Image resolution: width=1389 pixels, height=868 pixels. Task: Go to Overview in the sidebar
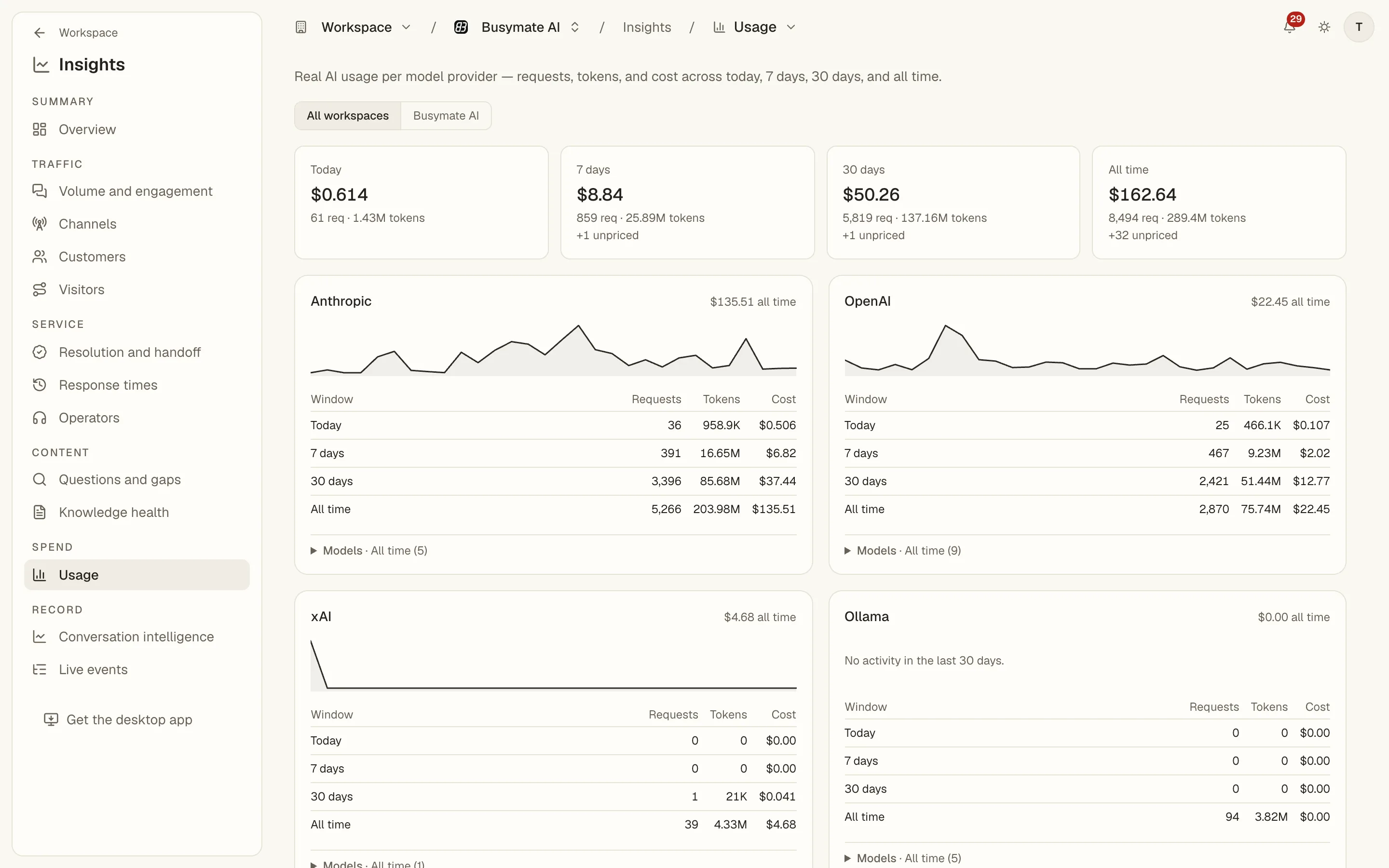click(x=136, y=129)
